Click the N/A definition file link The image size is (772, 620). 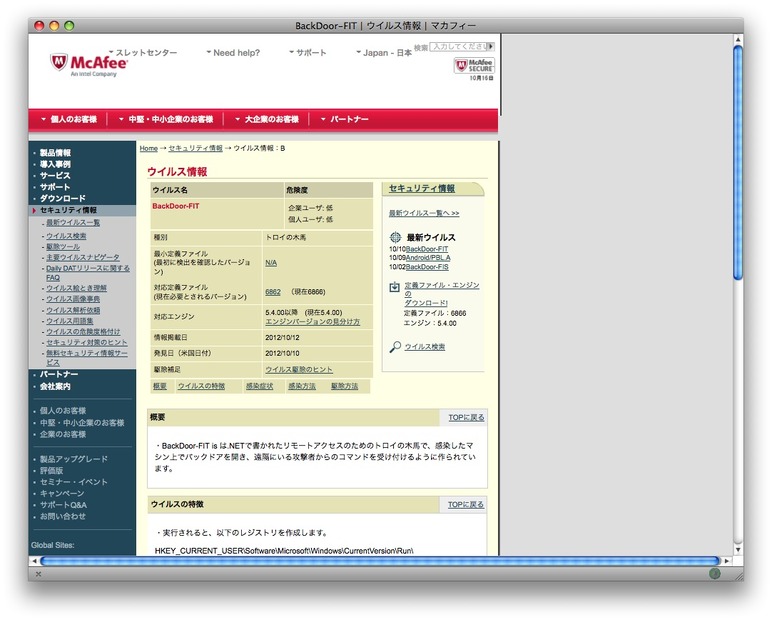271,263
